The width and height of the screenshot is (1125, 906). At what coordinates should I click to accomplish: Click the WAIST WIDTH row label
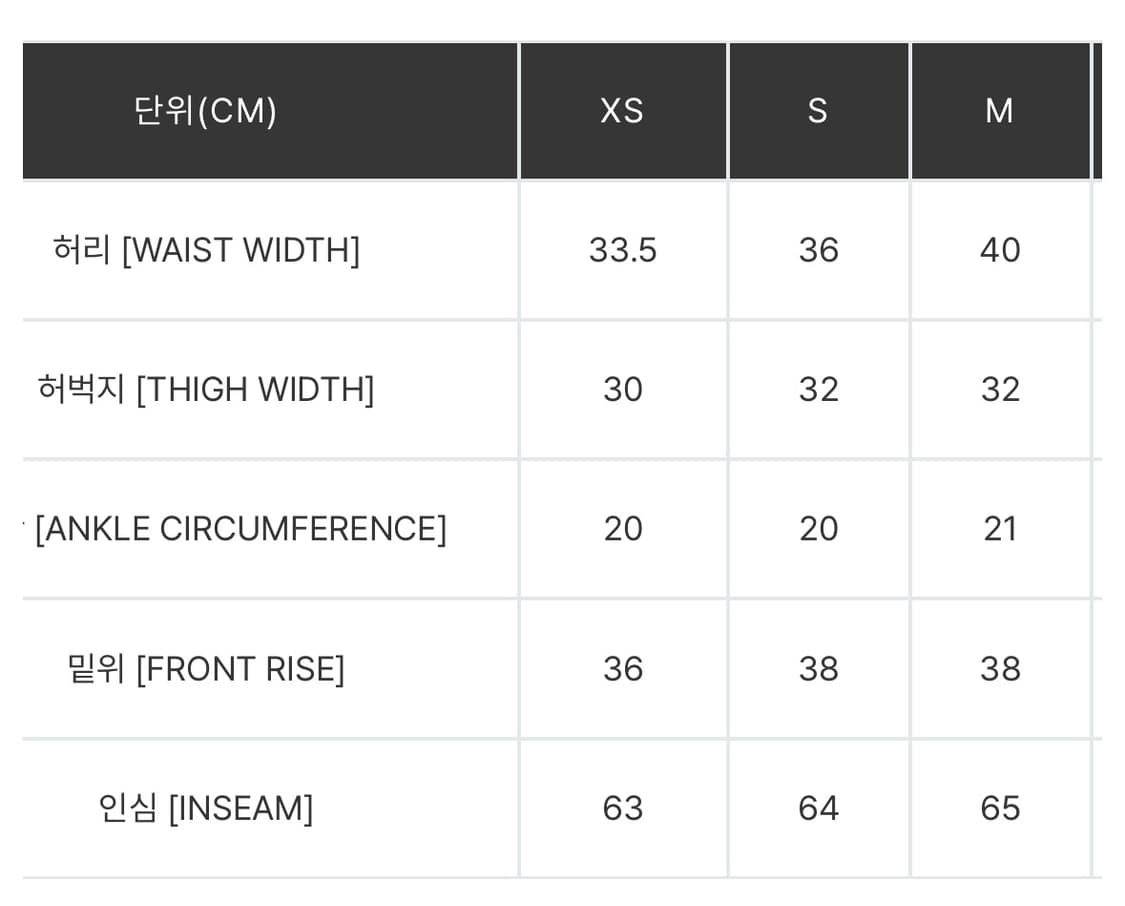coord(206,249)
